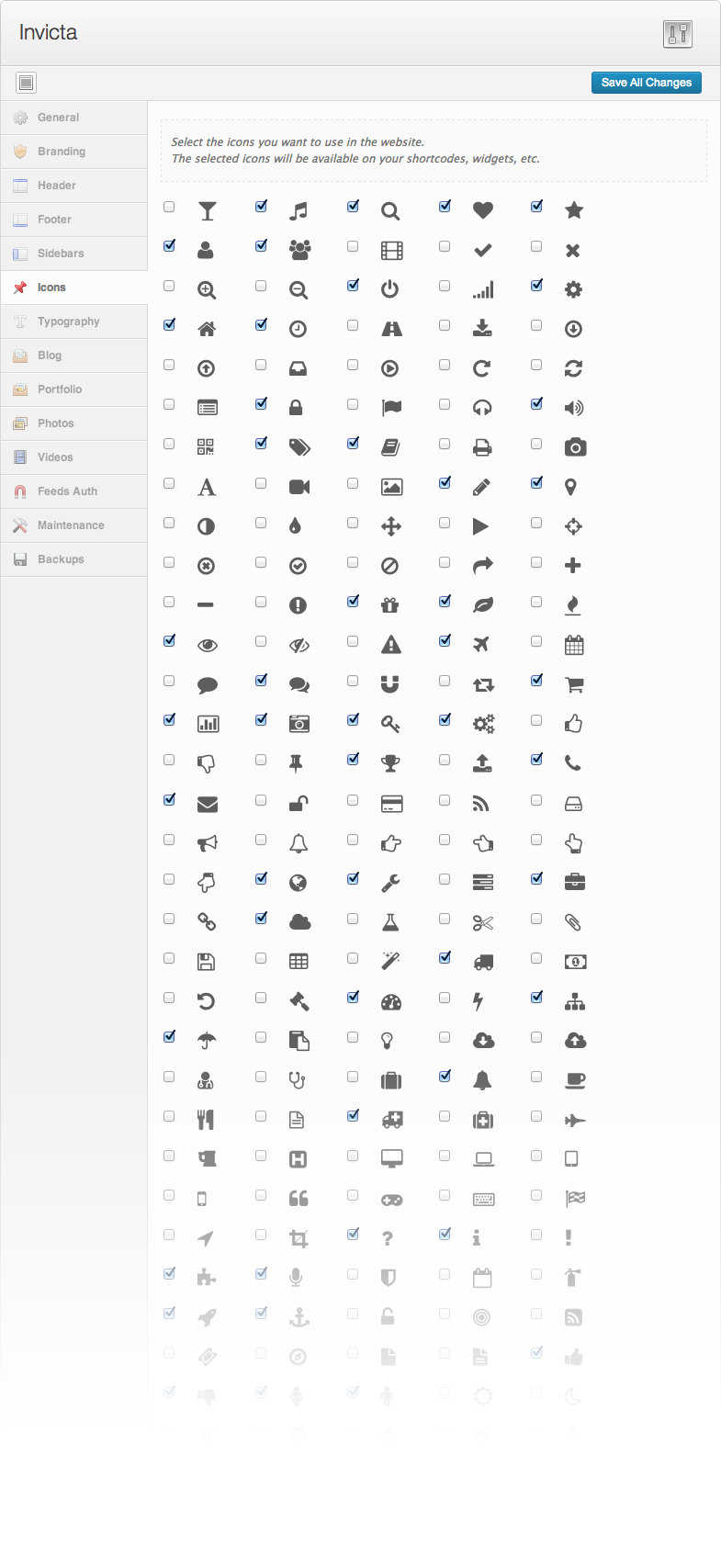Click the filter funnel icon
The image size is (721, 1568).
208,211
